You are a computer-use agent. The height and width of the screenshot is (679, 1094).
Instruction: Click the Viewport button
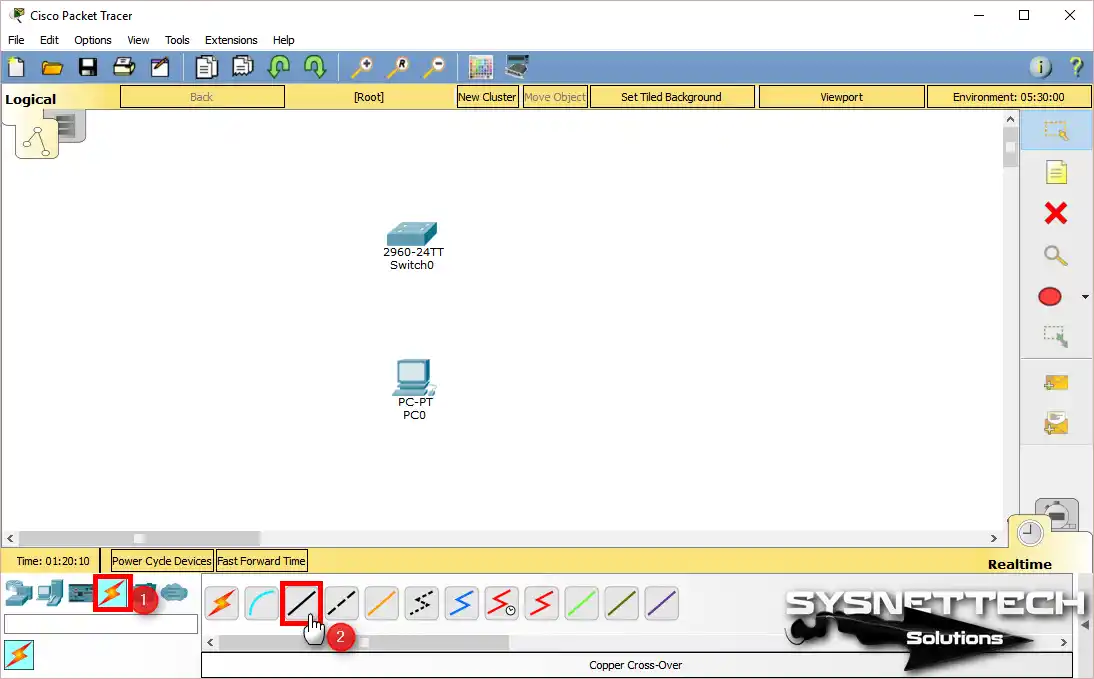841,97
